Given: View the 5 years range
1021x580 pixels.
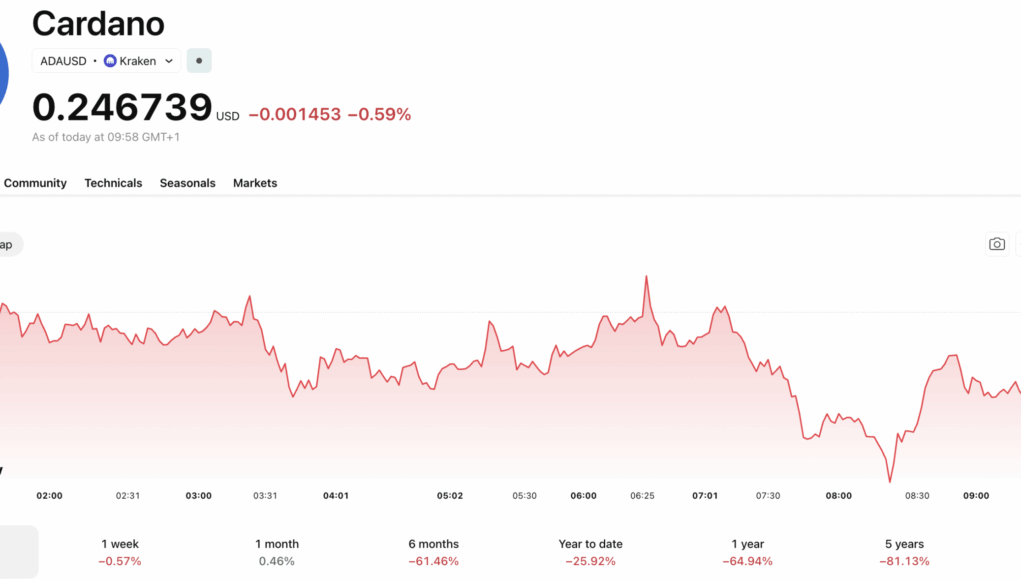Looking at the screenshot, I should (x=904, y=552).
